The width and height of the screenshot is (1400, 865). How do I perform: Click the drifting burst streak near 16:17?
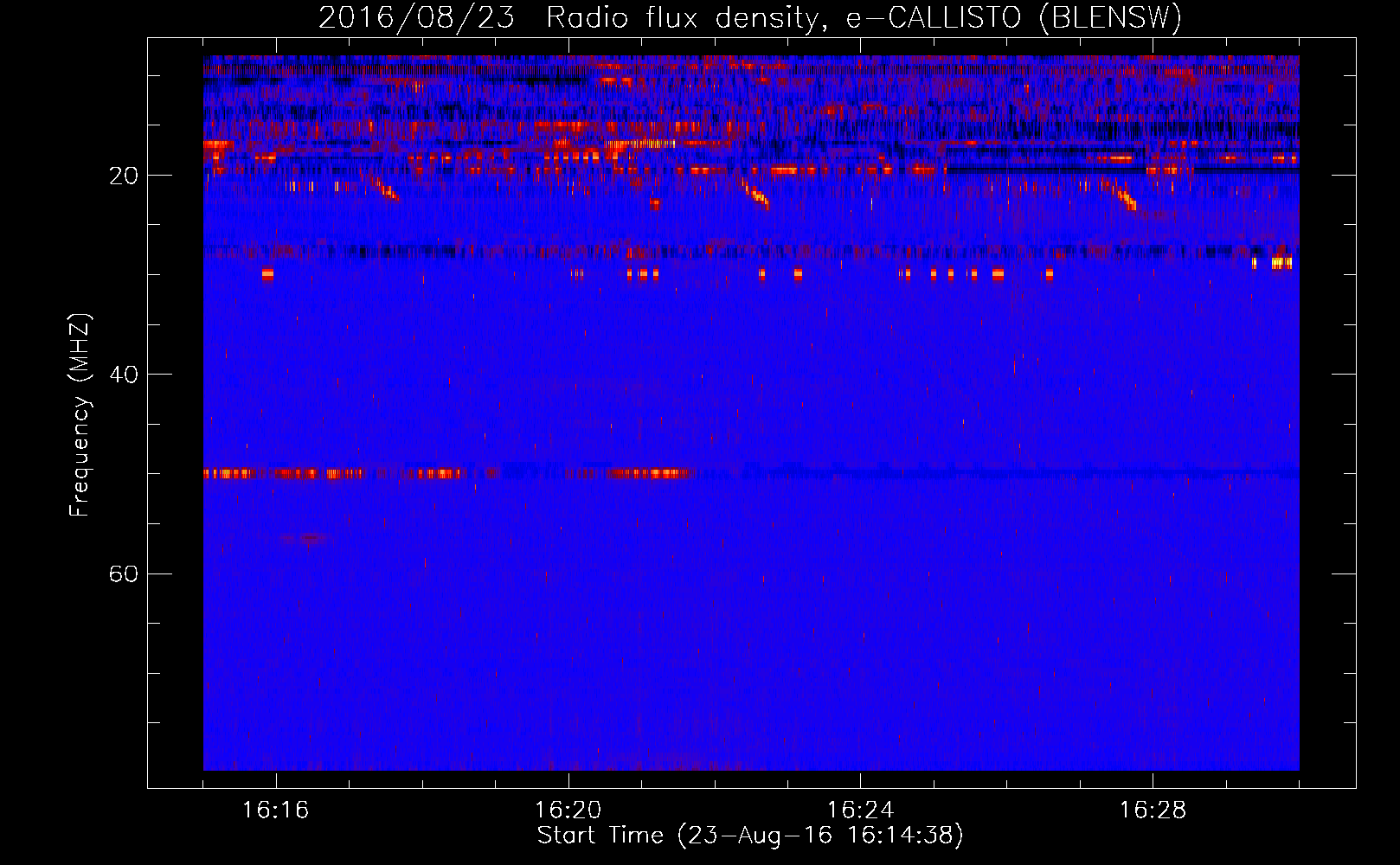(381, 187)
